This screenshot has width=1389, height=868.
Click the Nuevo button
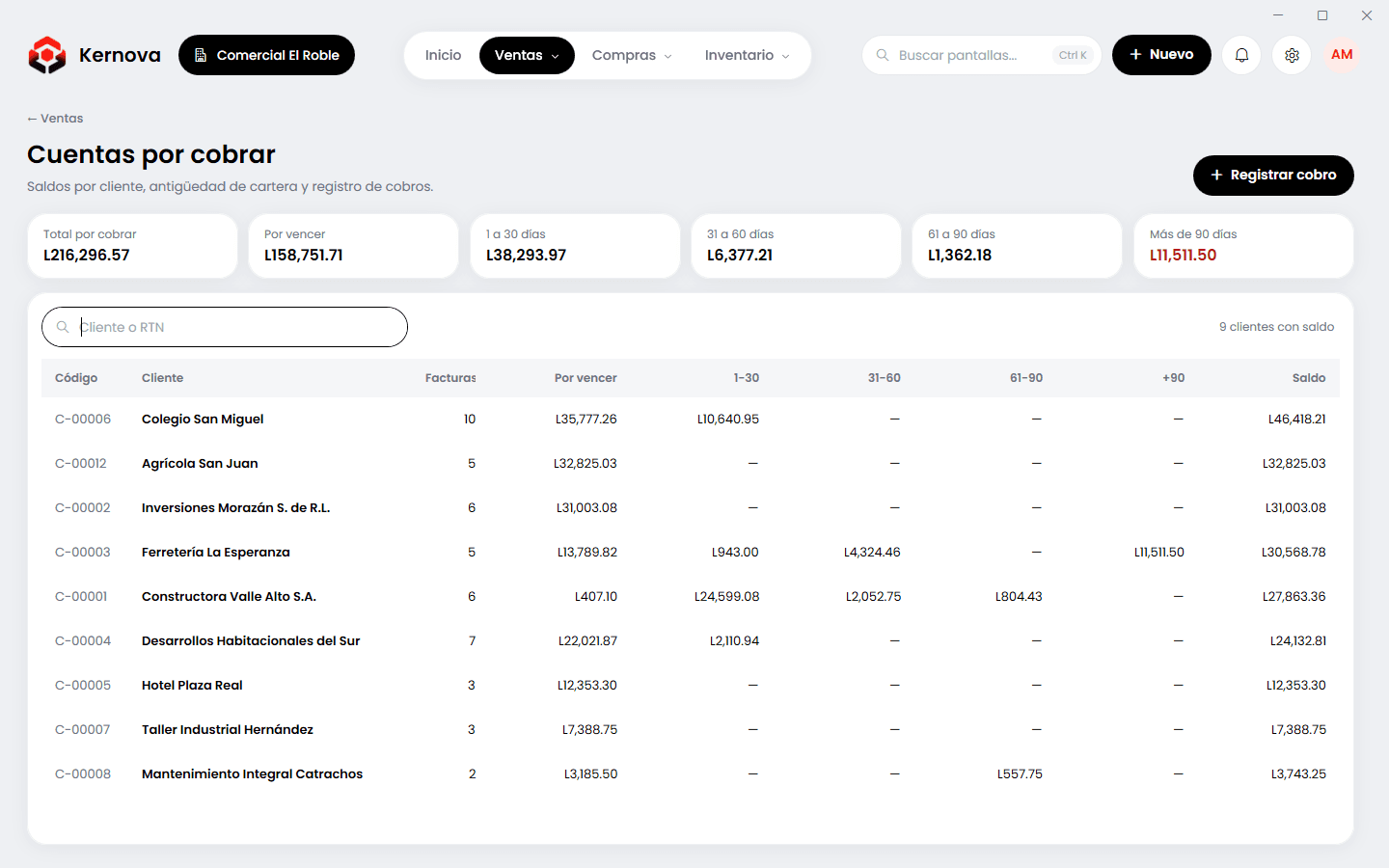pyautogui.click(x=1161, y=55)
